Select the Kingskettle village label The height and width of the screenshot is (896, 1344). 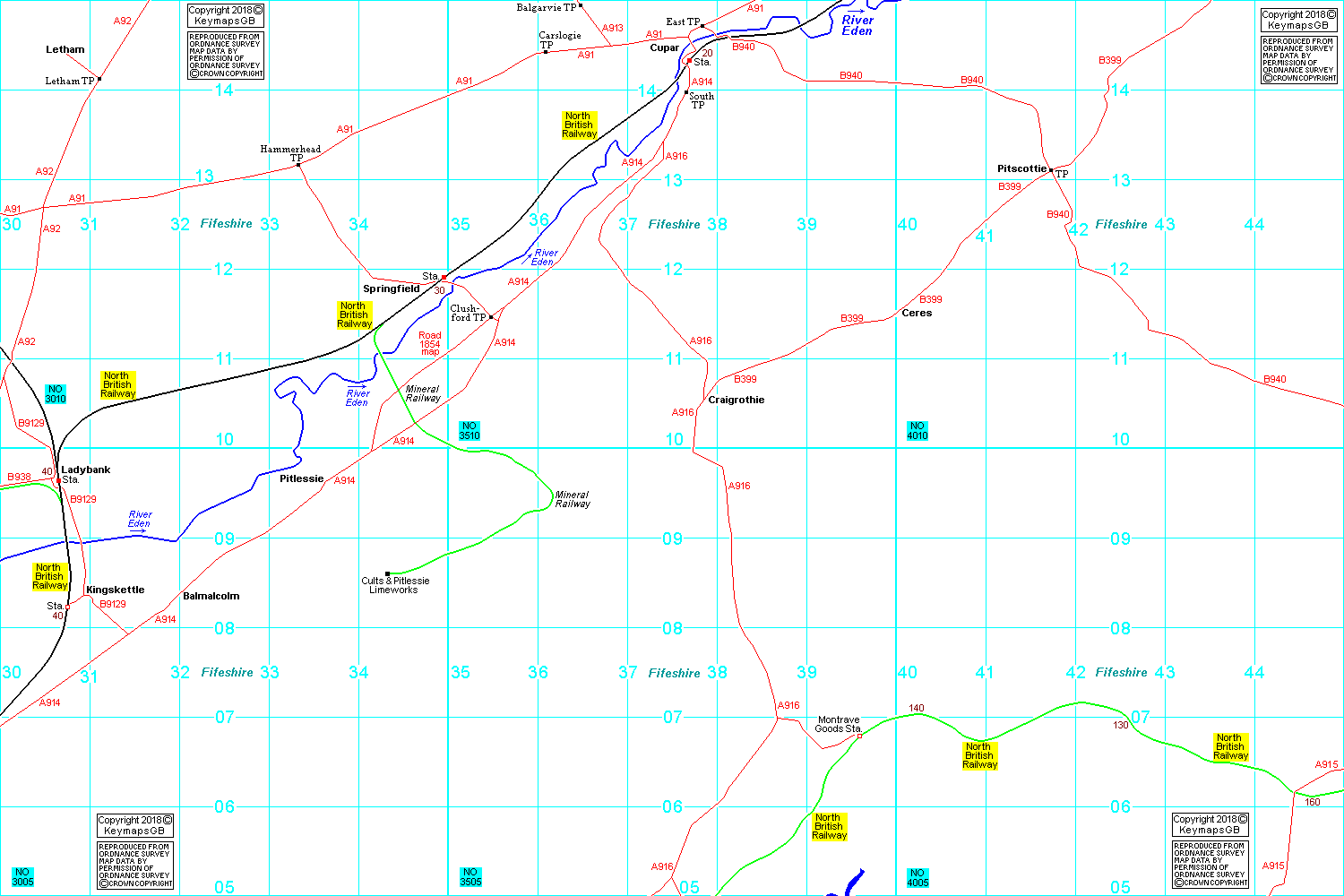[115, 590]
